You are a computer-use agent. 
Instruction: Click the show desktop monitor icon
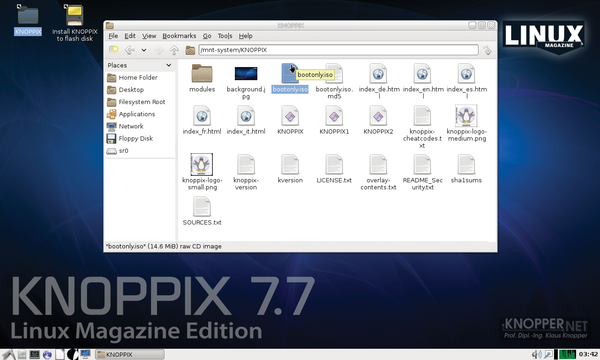pyautogui.click(x=85, y=355)
